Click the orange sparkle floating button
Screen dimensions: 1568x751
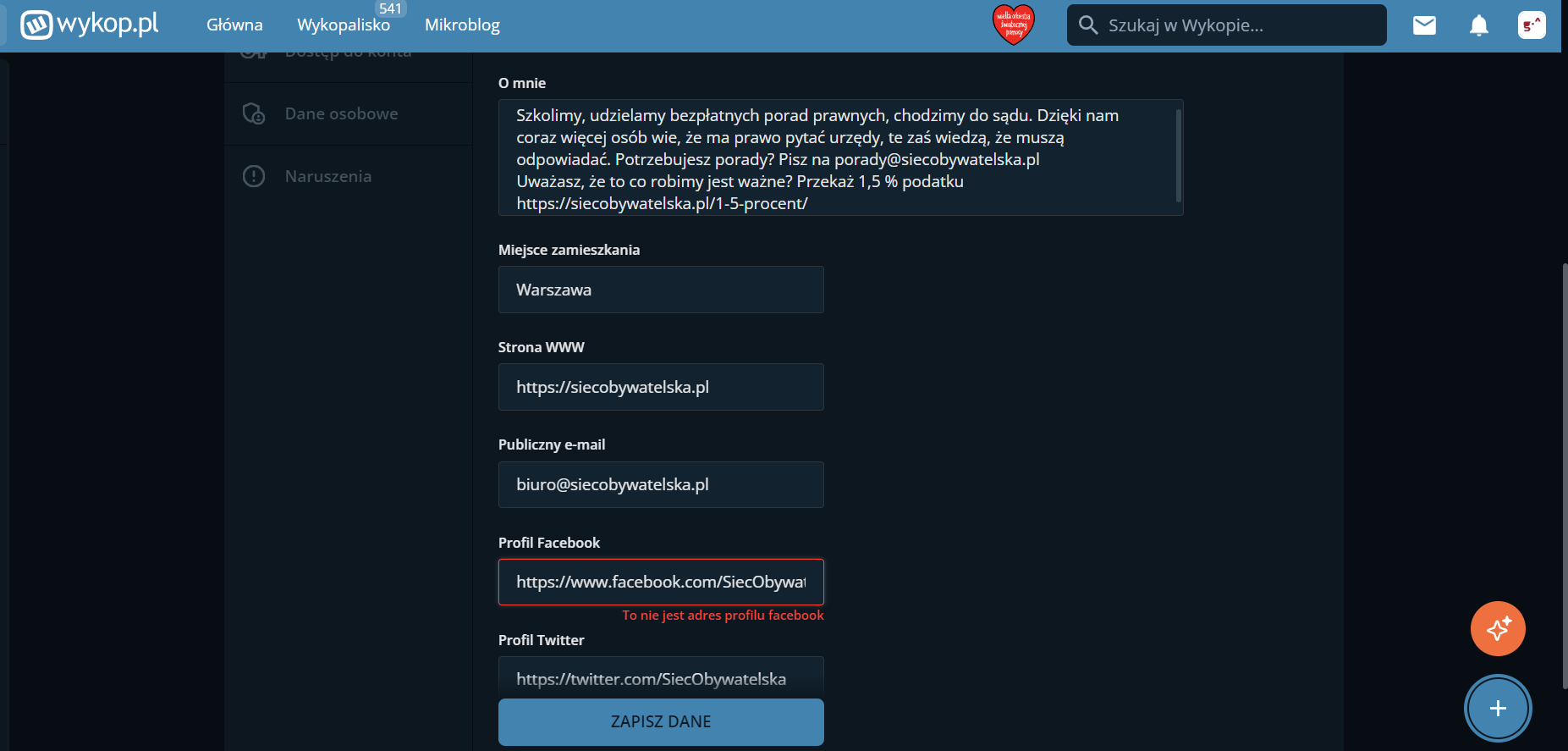(1498, 628)
